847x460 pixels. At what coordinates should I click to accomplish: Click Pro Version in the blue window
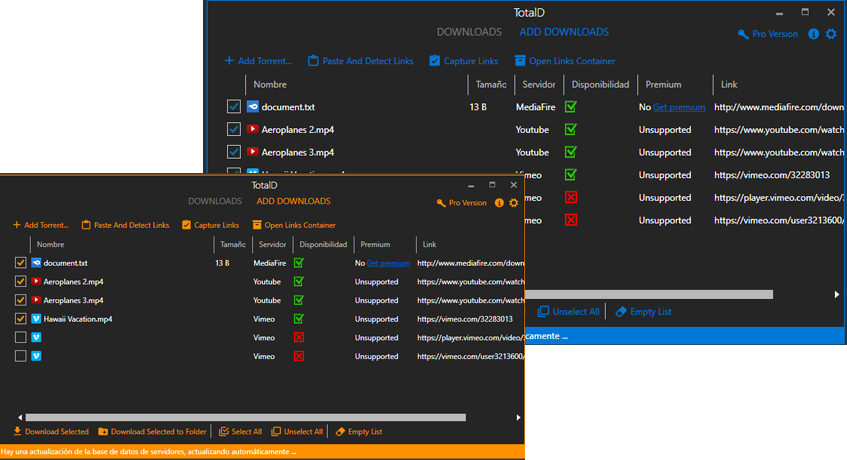pyautogui.click(x=768, y=34)
